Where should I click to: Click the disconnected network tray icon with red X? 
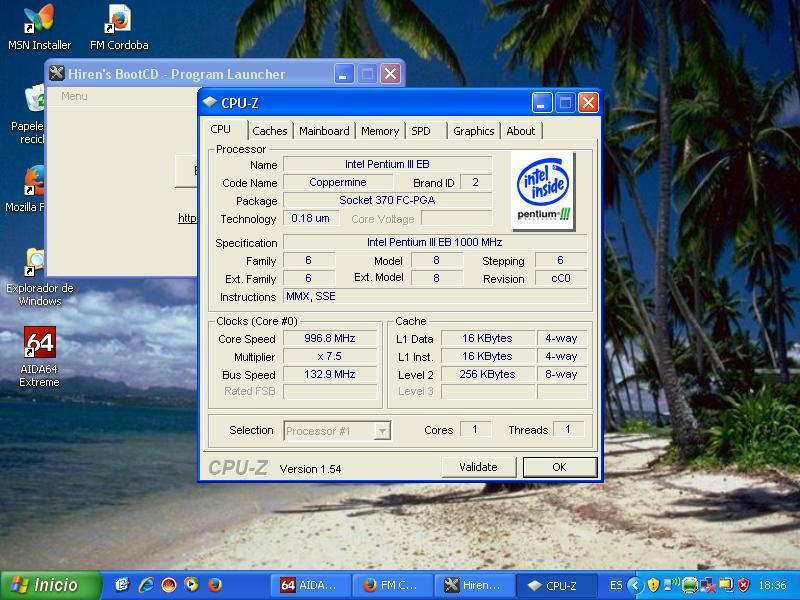point(708,585)
